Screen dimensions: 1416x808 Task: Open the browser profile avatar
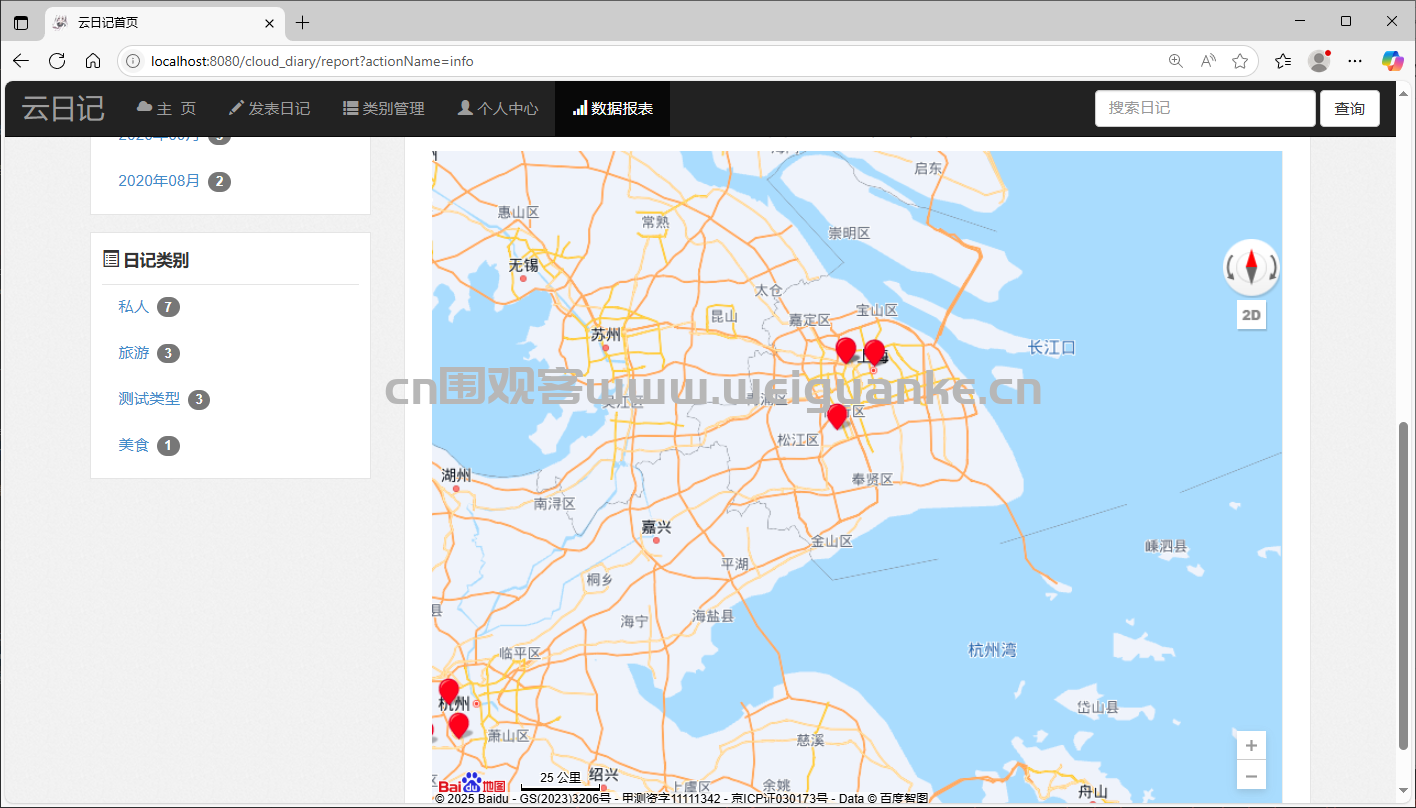coord(1320,61)
